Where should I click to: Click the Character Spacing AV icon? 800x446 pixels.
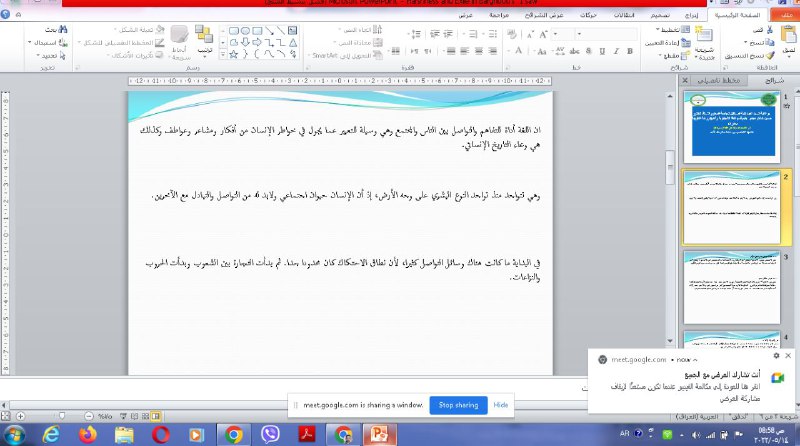(560, 51)
